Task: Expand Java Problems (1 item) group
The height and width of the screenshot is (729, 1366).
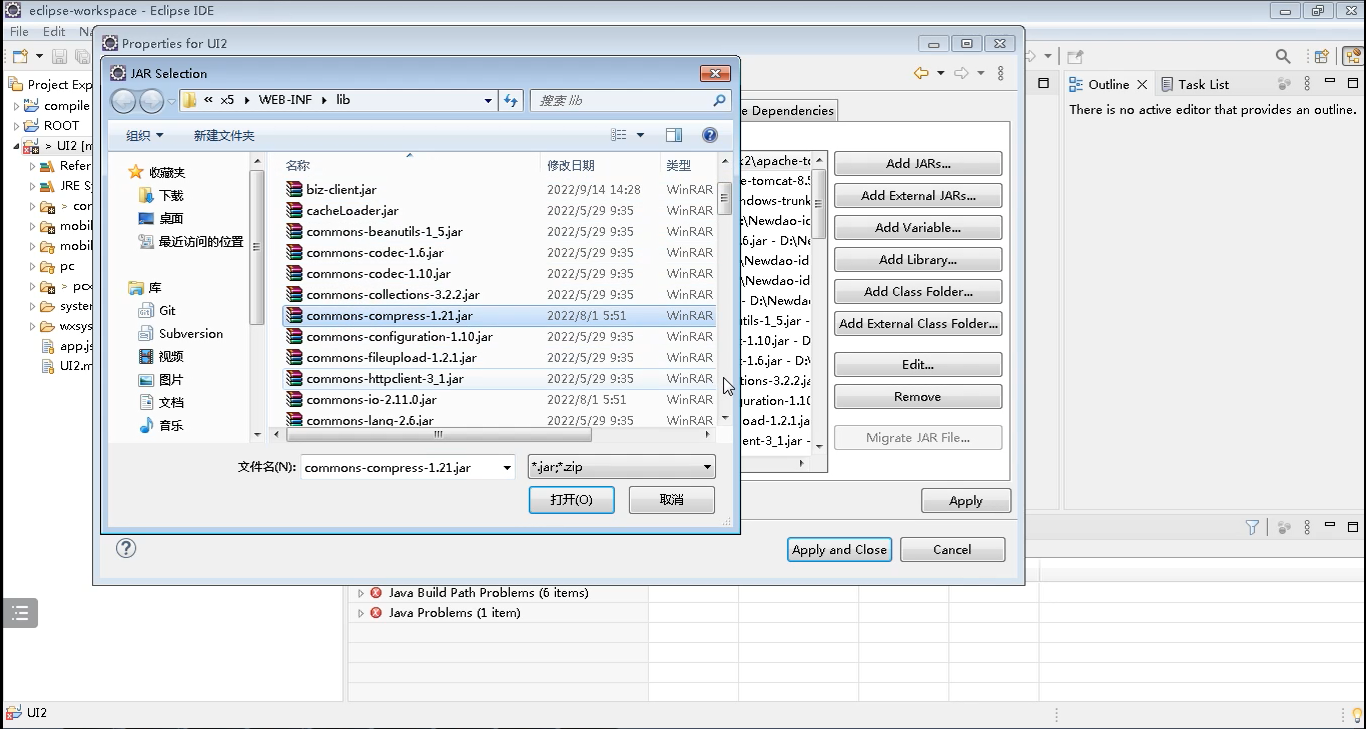Action: click(x=361, y=613)
